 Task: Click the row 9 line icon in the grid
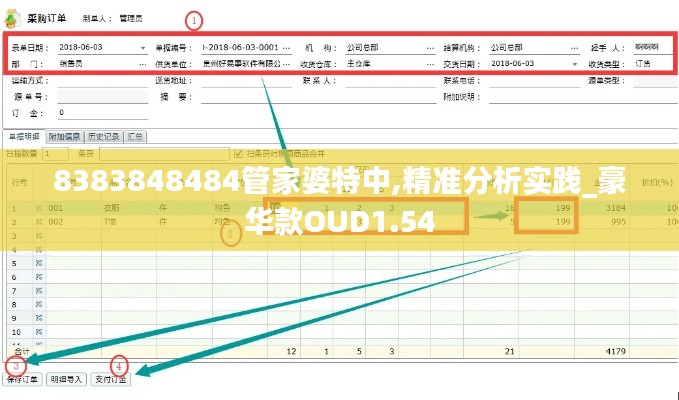39,318
